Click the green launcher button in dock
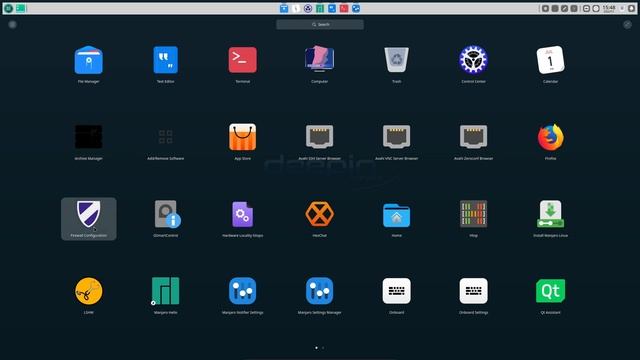 point(8,8)
